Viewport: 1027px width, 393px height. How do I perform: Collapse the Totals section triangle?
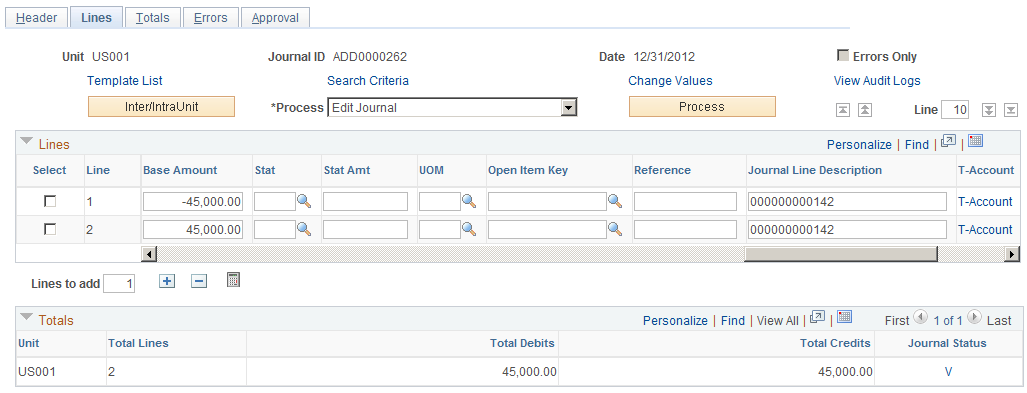point(27,318)
